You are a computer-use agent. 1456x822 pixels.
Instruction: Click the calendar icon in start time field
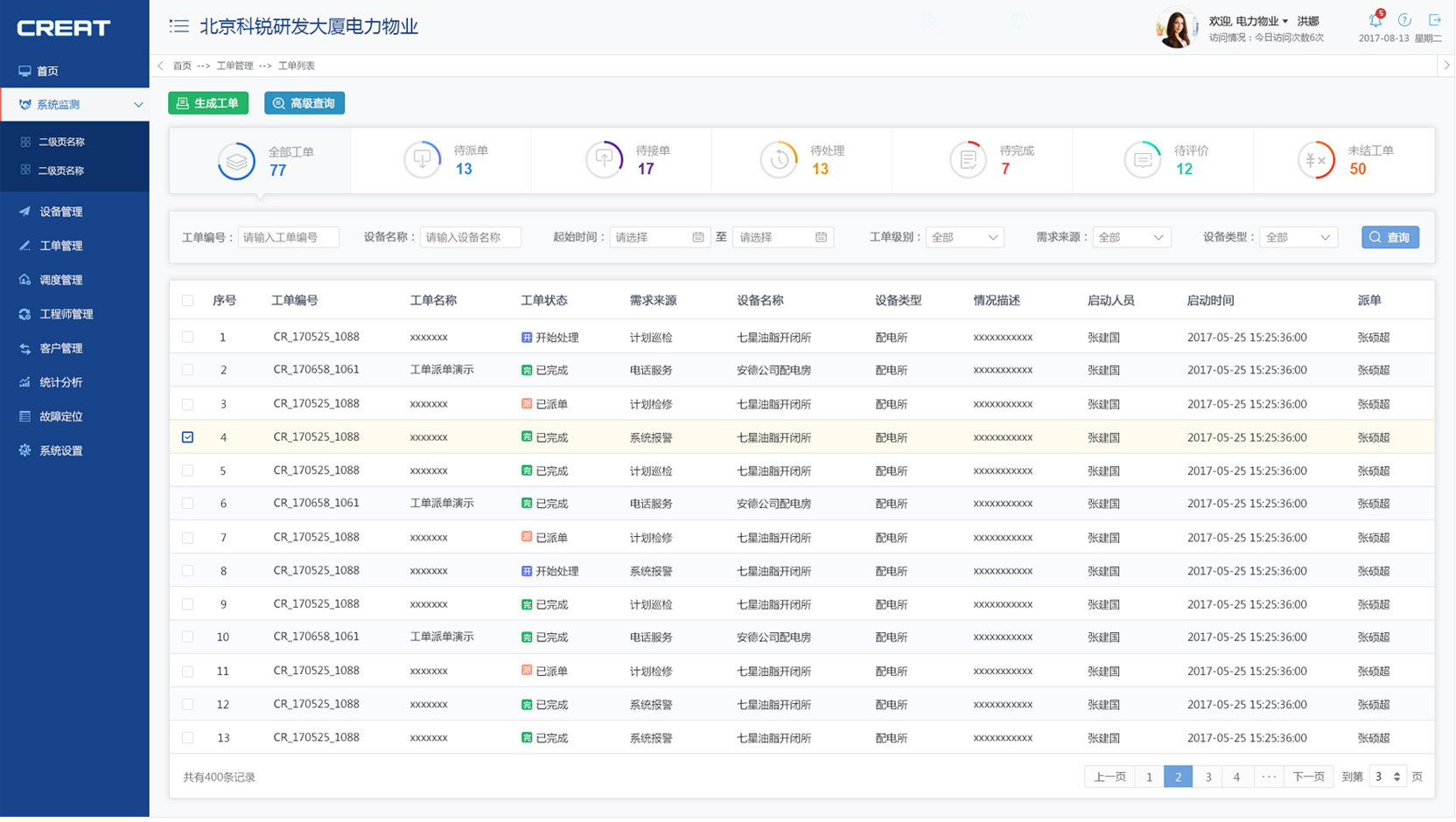[697, 237]
